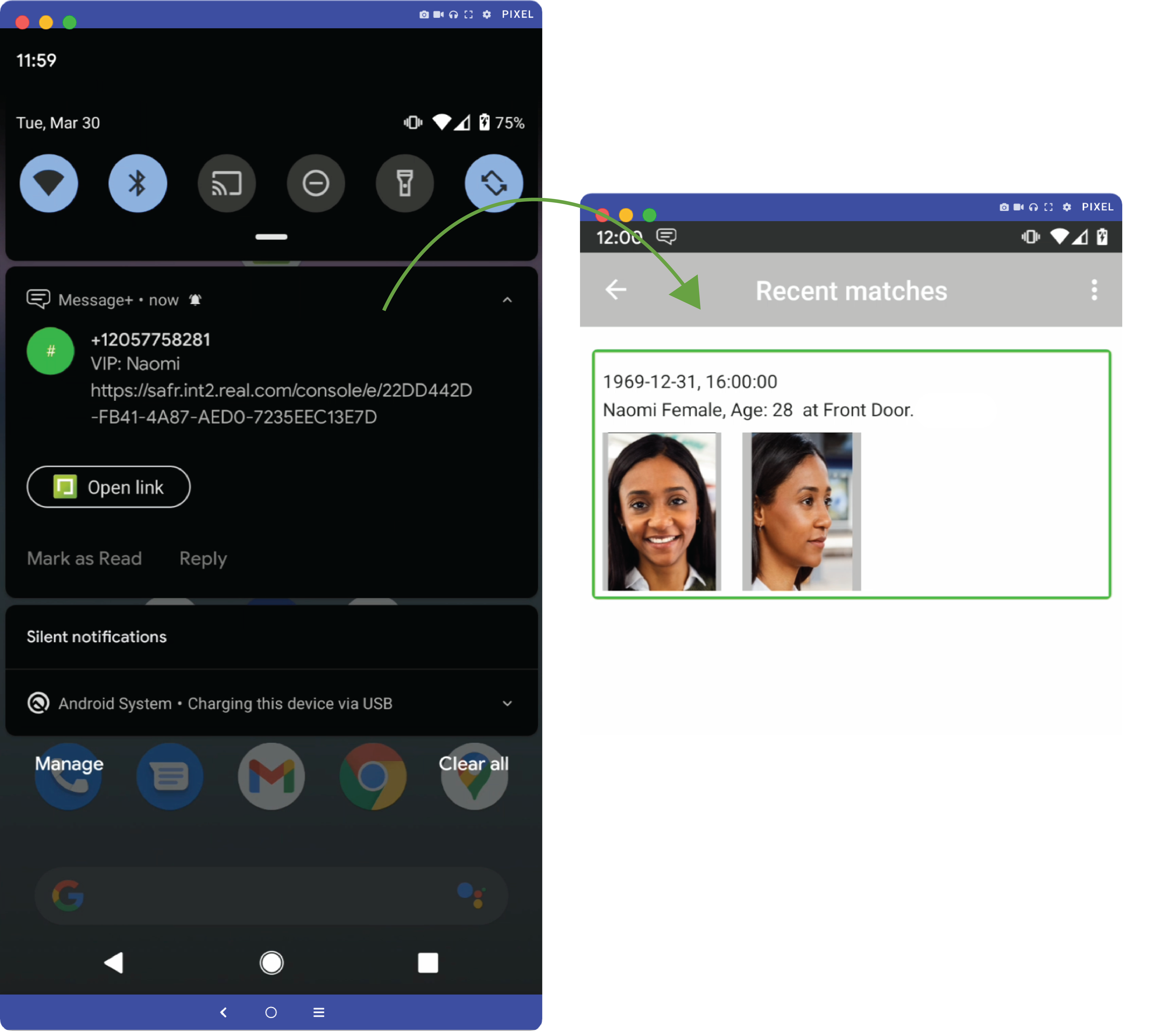
Task: Tap the screen cast tile
Action: click(227, 184)
